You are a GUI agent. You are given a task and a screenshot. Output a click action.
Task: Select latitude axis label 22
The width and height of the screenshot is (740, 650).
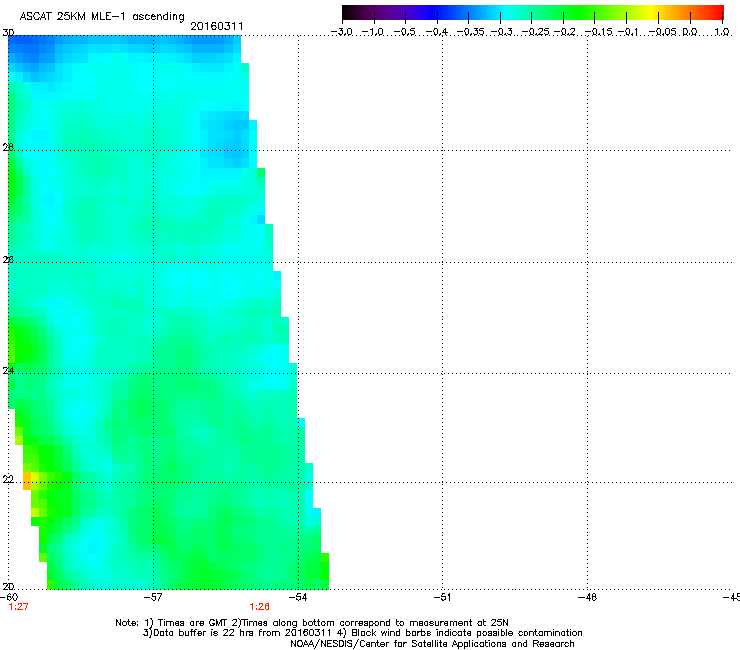click(8, 480)
